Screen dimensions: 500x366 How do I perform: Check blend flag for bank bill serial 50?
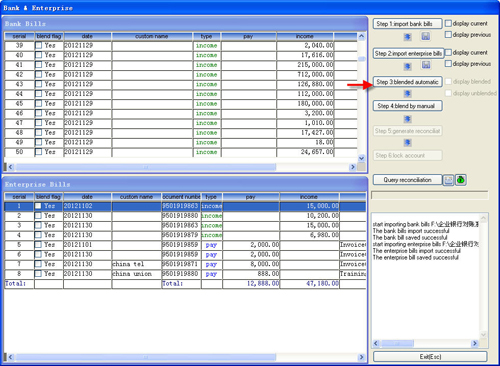tap(39, 152)
